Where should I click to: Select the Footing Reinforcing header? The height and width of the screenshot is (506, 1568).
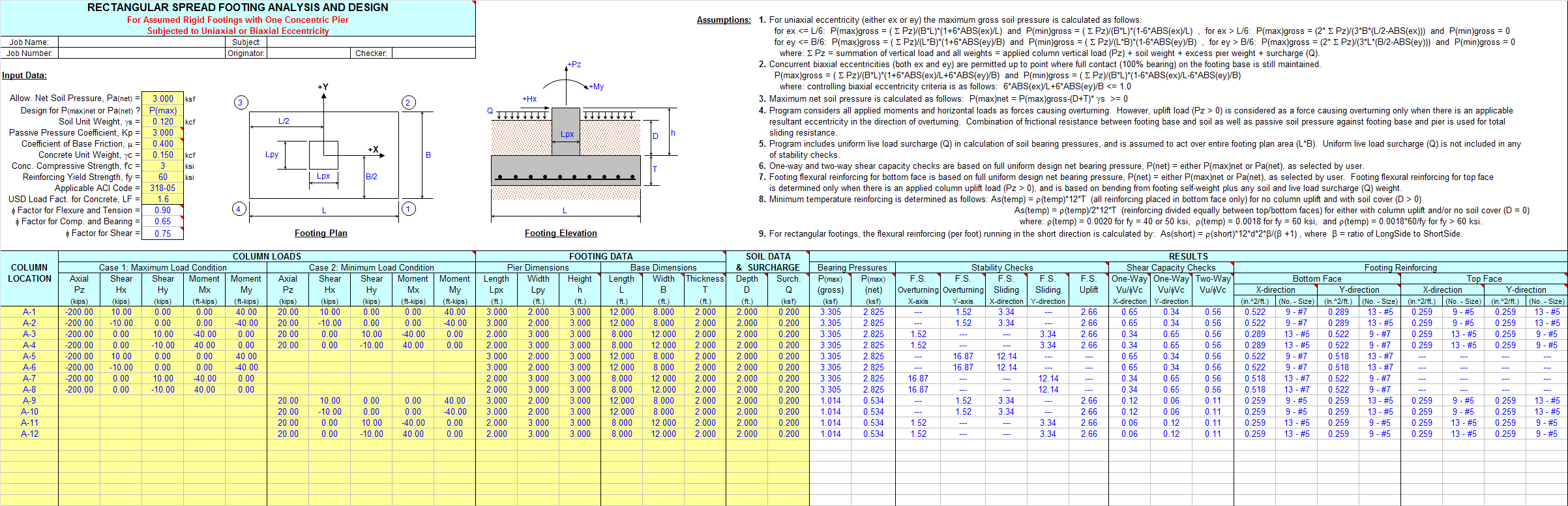(1400, 267)
